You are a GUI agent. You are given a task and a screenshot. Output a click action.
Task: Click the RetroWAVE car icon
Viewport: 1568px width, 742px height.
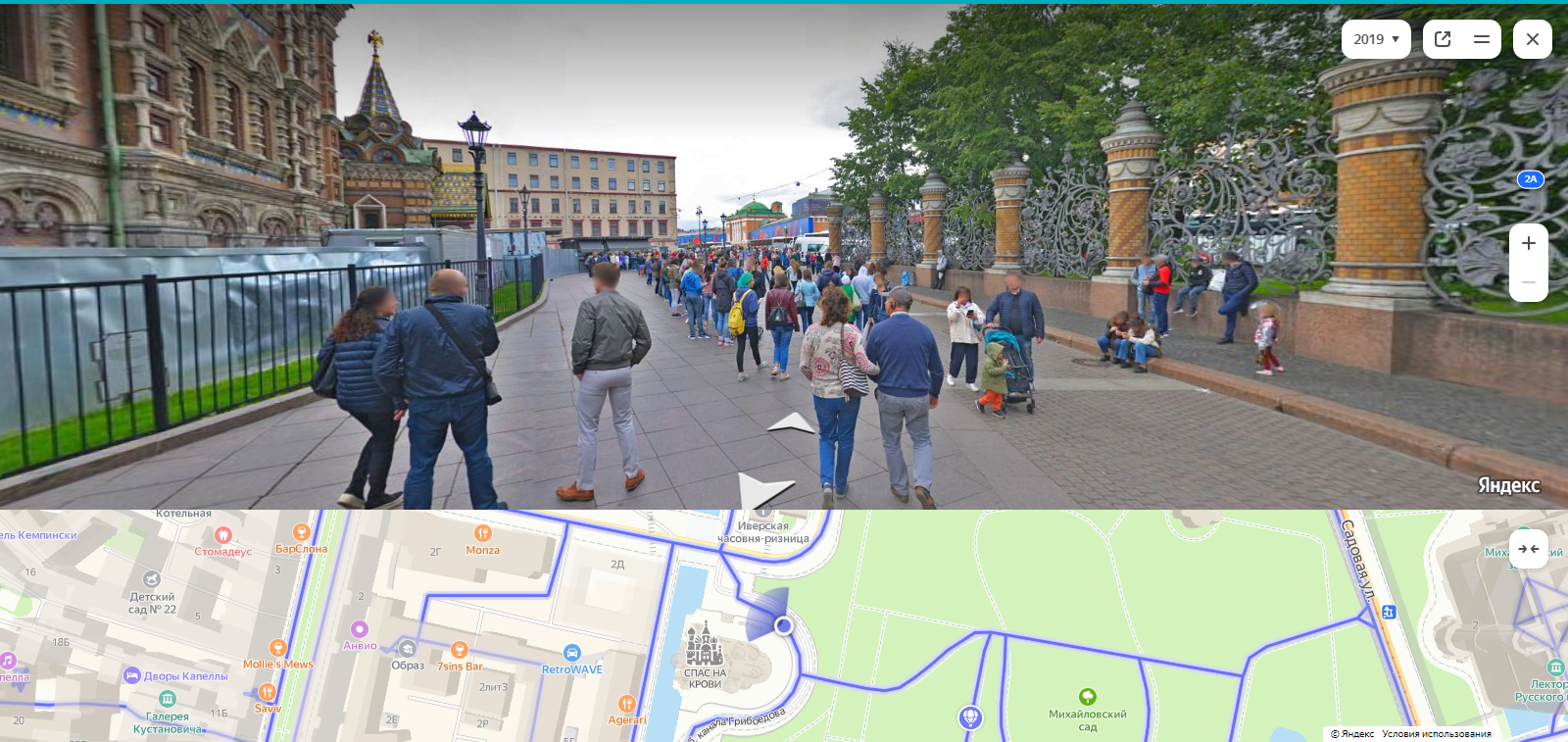[572, 653]
